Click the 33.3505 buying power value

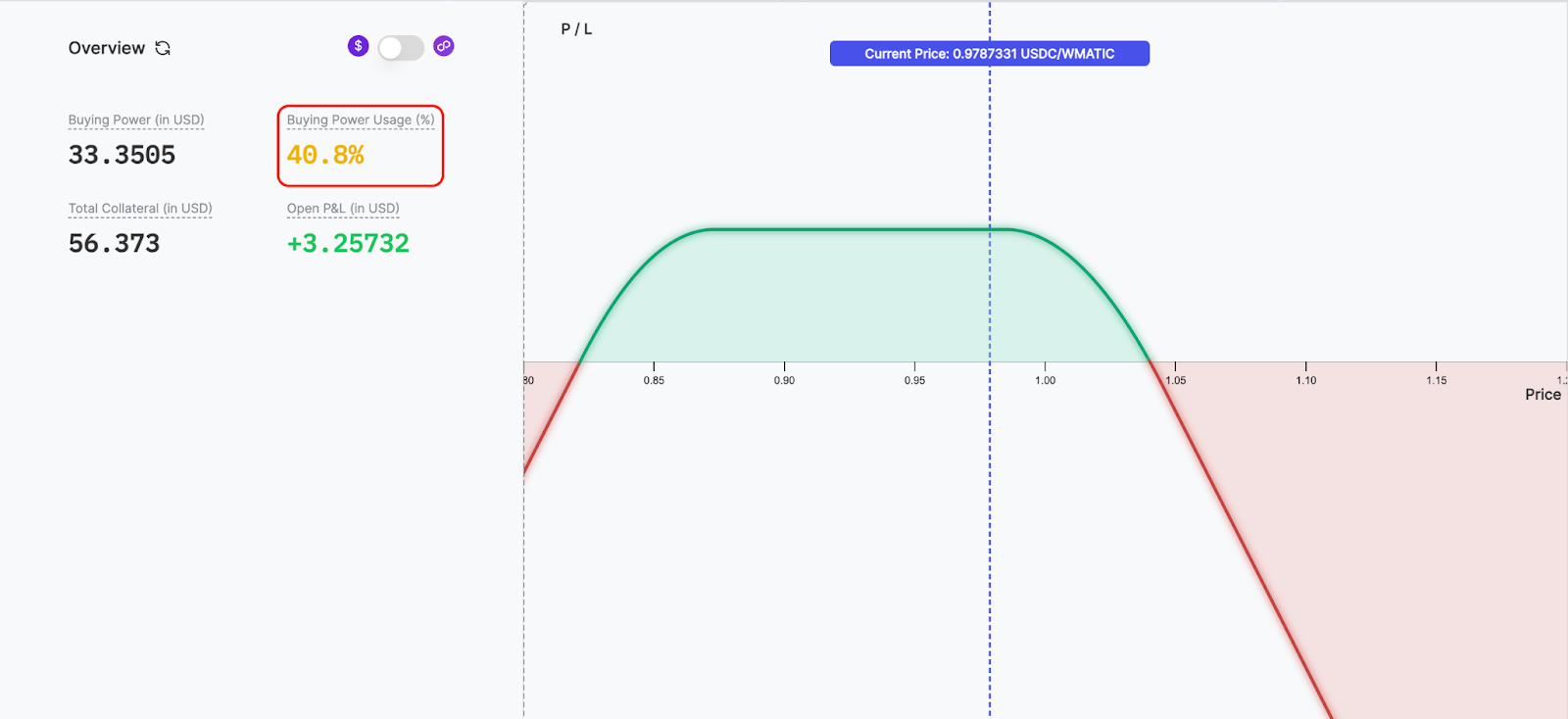(x=122, y=155)
